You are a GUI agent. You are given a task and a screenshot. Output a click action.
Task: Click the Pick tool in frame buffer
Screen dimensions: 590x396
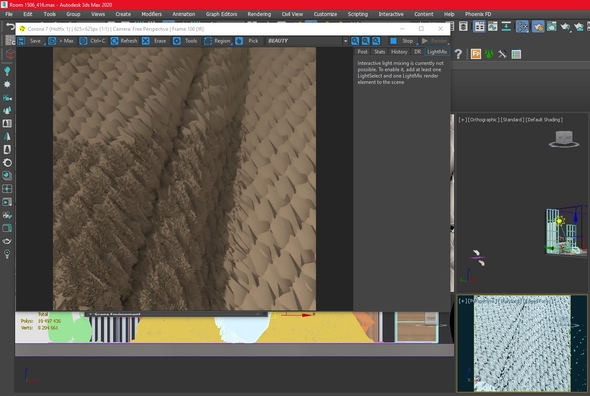[x=248, y=41]
